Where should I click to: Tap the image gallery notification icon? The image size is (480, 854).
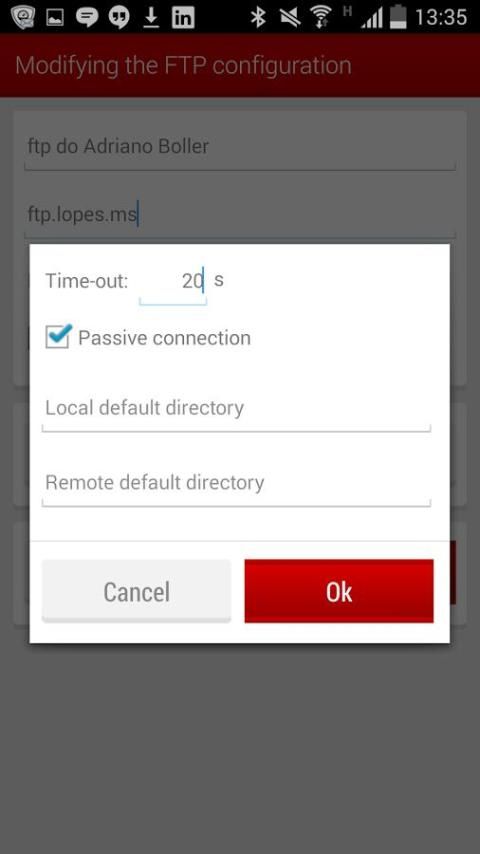(x=55, y=17)
